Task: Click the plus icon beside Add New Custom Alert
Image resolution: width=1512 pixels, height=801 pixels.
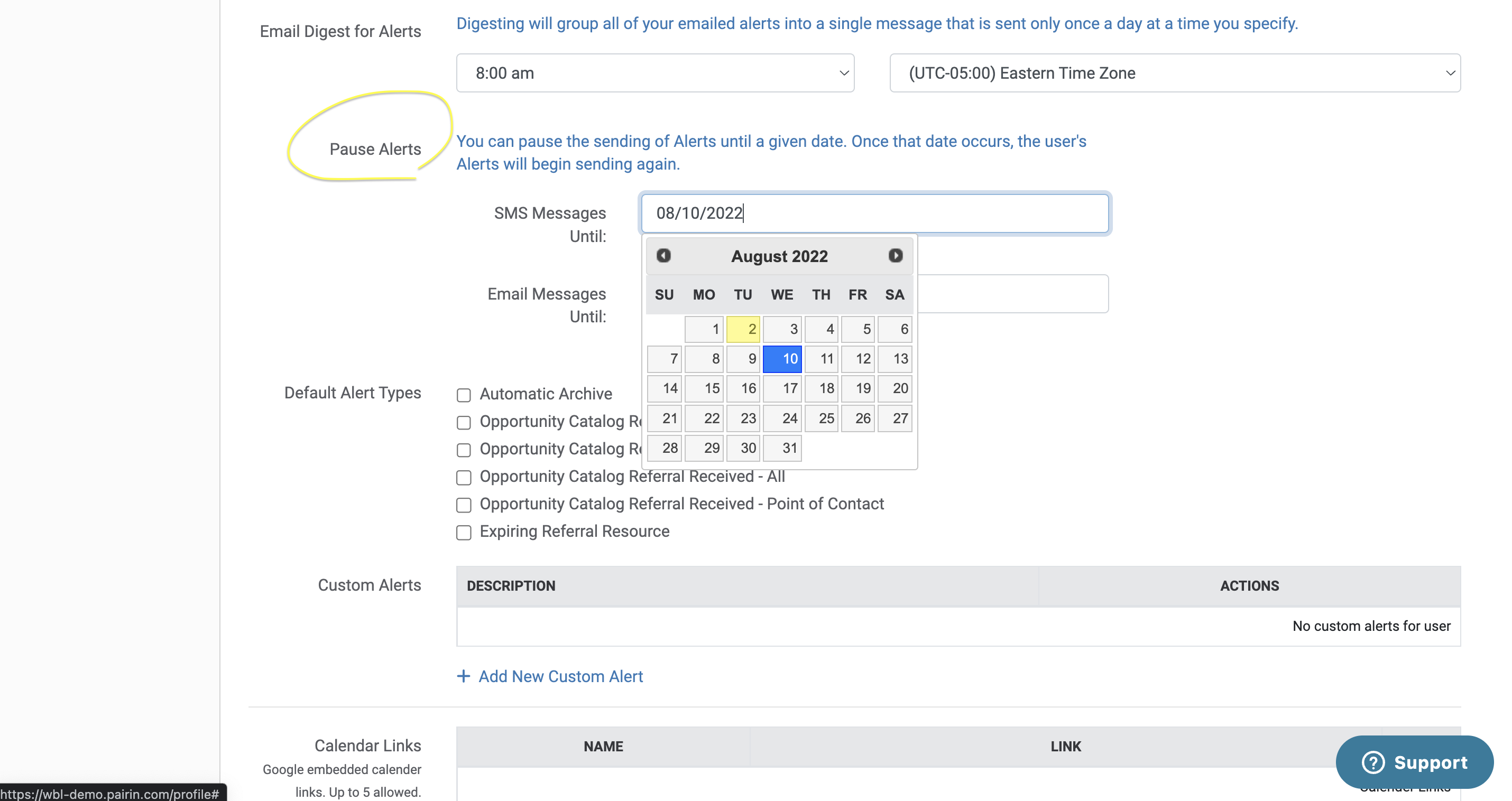Action: coord(463,676)
